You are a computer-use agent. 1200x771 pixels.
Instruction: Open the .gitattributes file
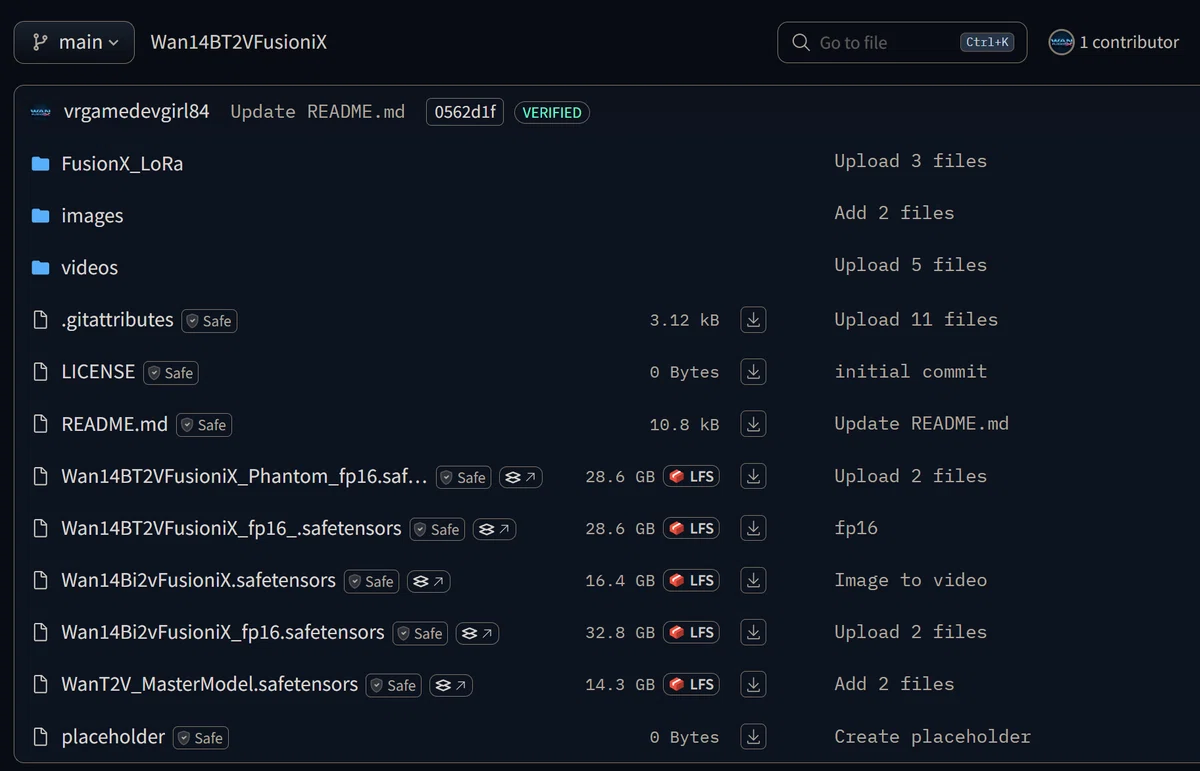click(x=117, y=320)
